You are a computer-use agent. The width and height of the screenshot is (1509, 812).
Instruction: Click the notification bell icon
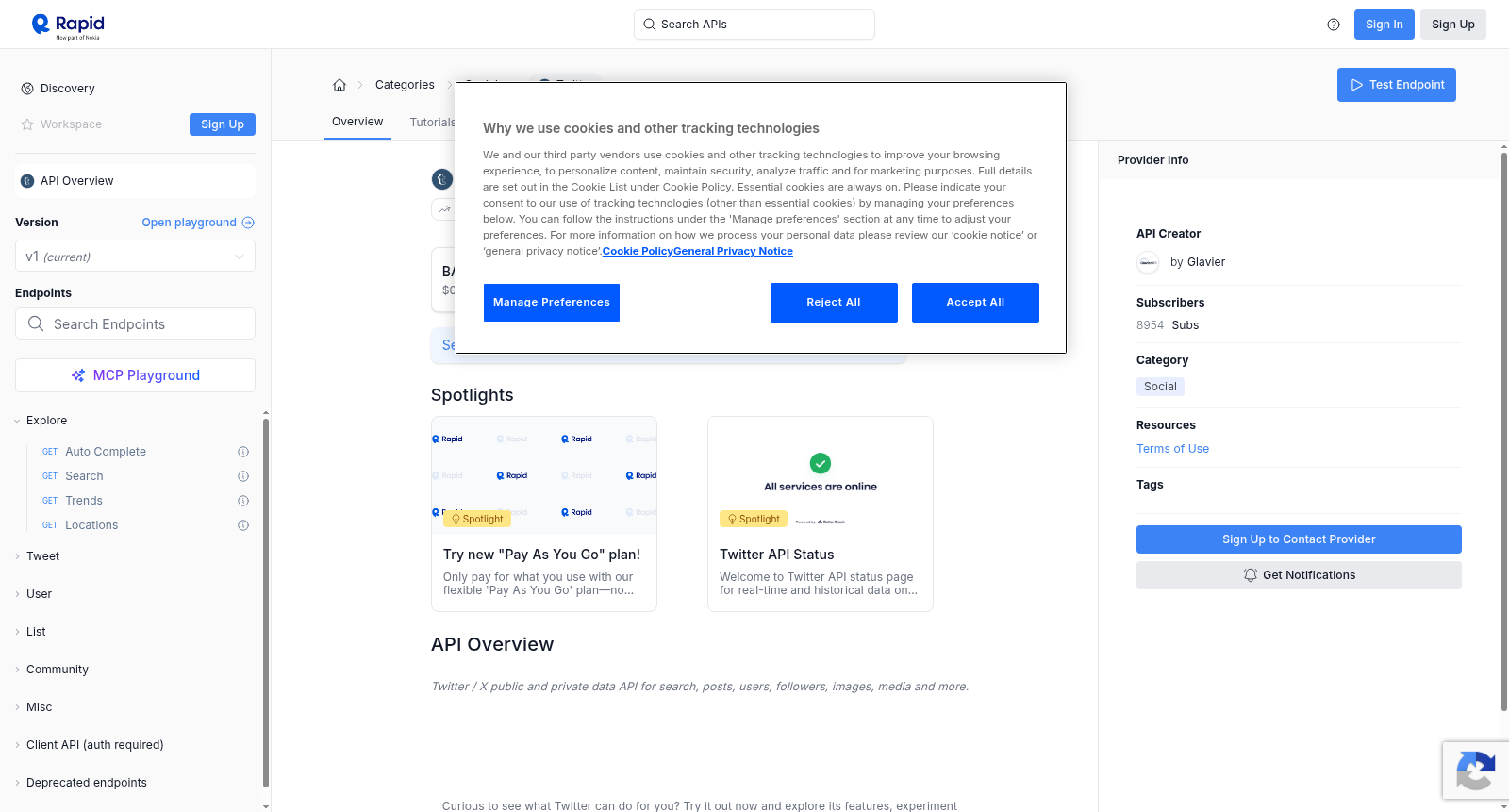1251,575
